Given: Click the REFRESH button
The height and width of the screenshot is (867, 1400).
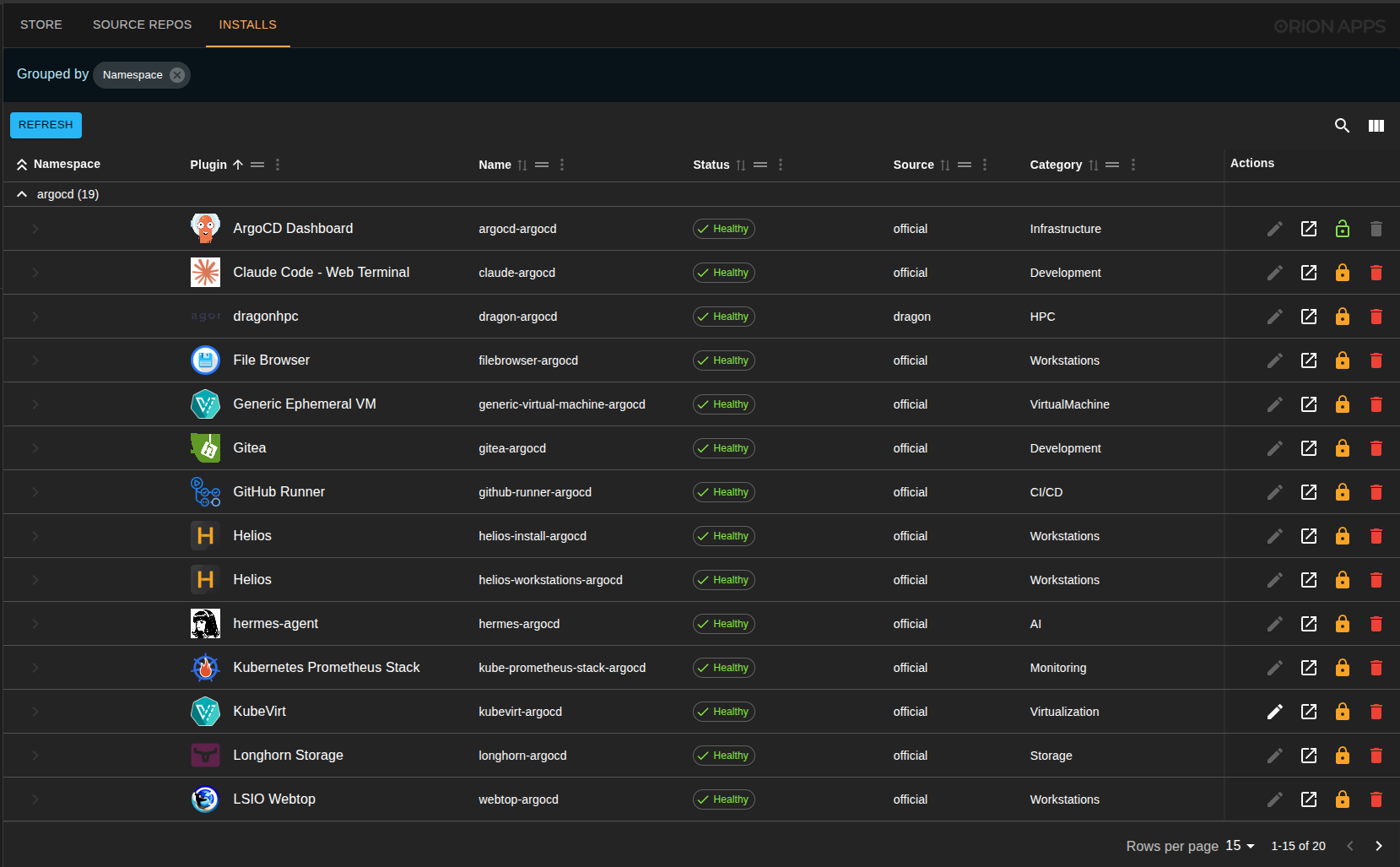Looking at the screenshot, I should [x=46, y=125].
